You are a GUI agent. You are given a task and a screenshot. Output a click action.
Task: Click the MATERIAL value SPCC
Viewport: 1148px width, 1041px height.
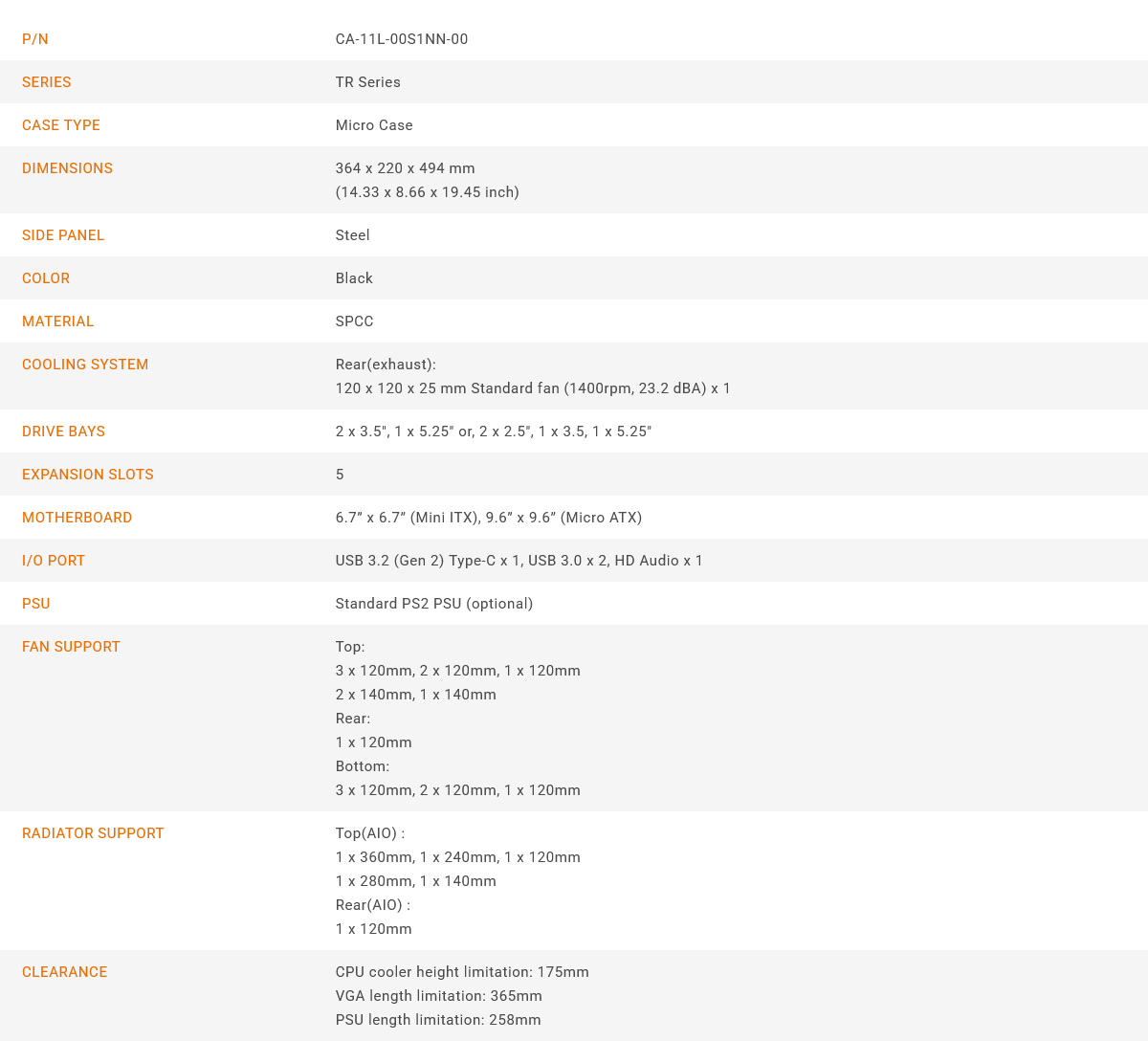pos(355,321)
